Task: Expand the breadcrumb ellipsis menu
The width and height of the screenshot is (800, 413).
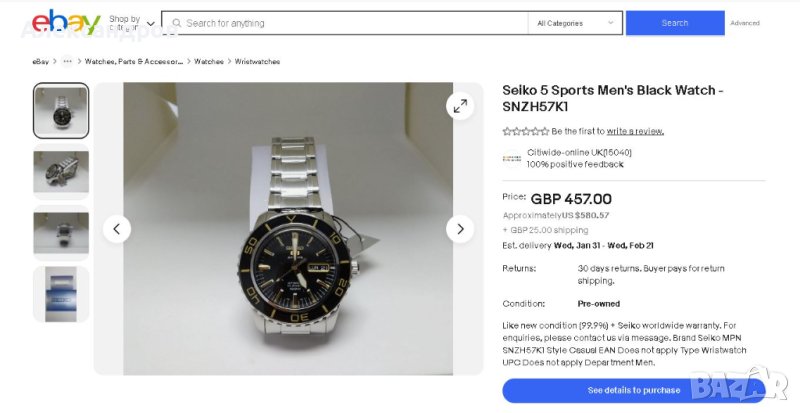Action: pos(68,61)
